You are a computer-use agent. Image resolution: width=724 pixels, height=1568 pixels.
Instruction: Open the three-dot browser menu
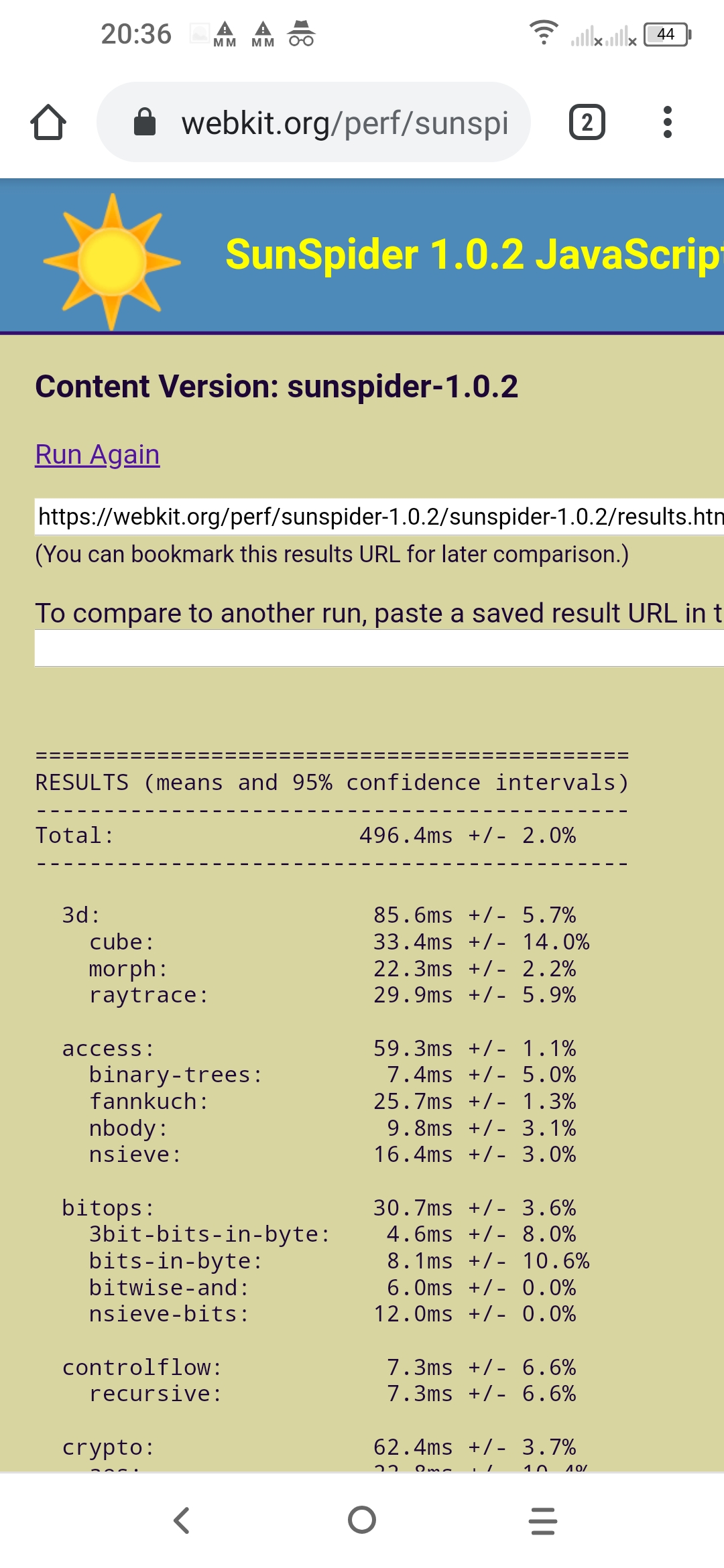tap(667, 123)
